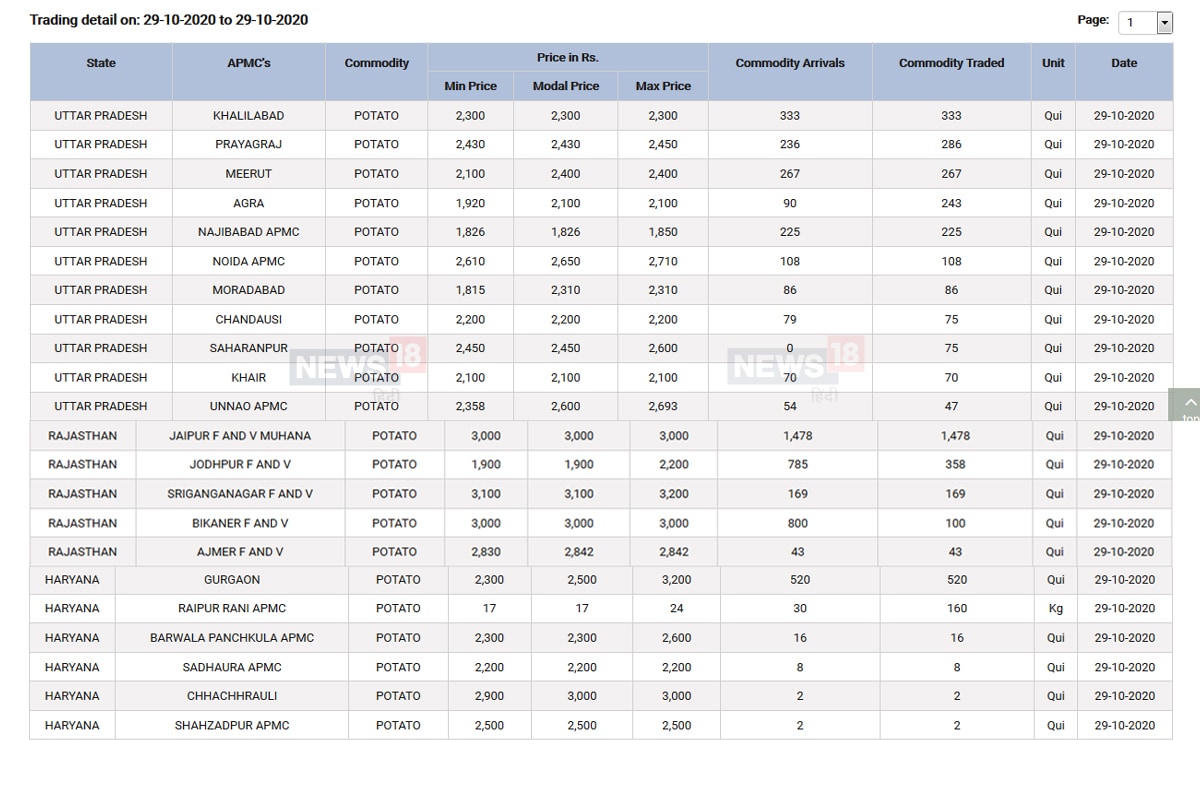
Task: Click Jodhpur's commodity traded value 358
Action: [x=955, y=465]
